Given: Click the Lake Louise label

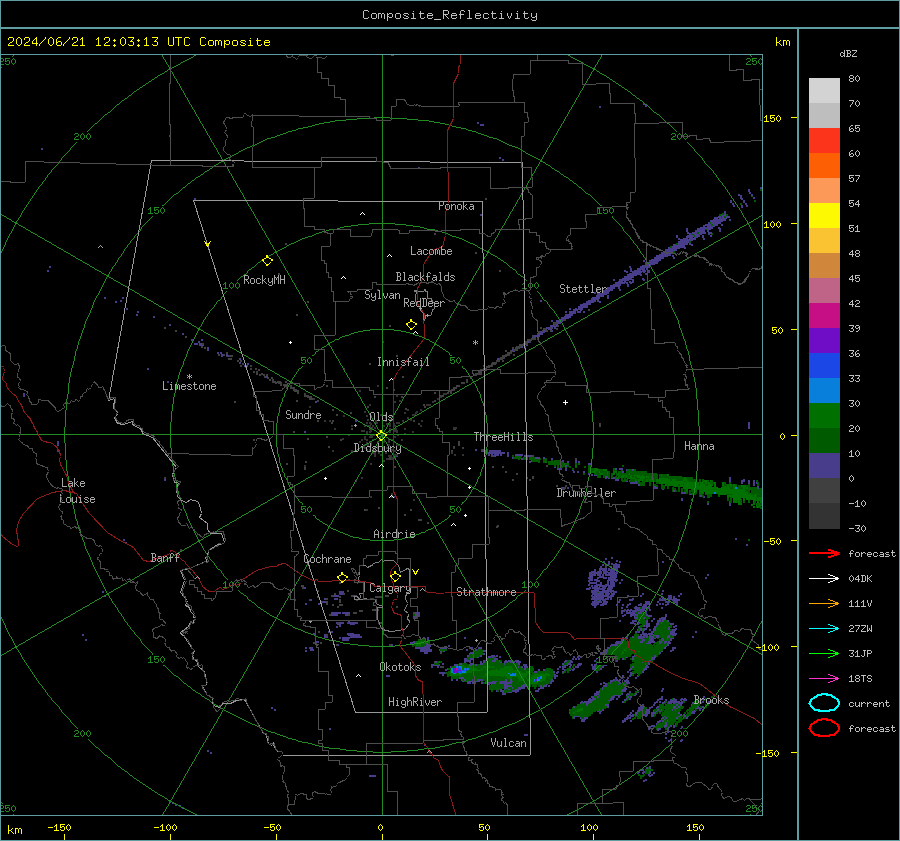Looking at the screenshot, I should [x=77, y=491].
